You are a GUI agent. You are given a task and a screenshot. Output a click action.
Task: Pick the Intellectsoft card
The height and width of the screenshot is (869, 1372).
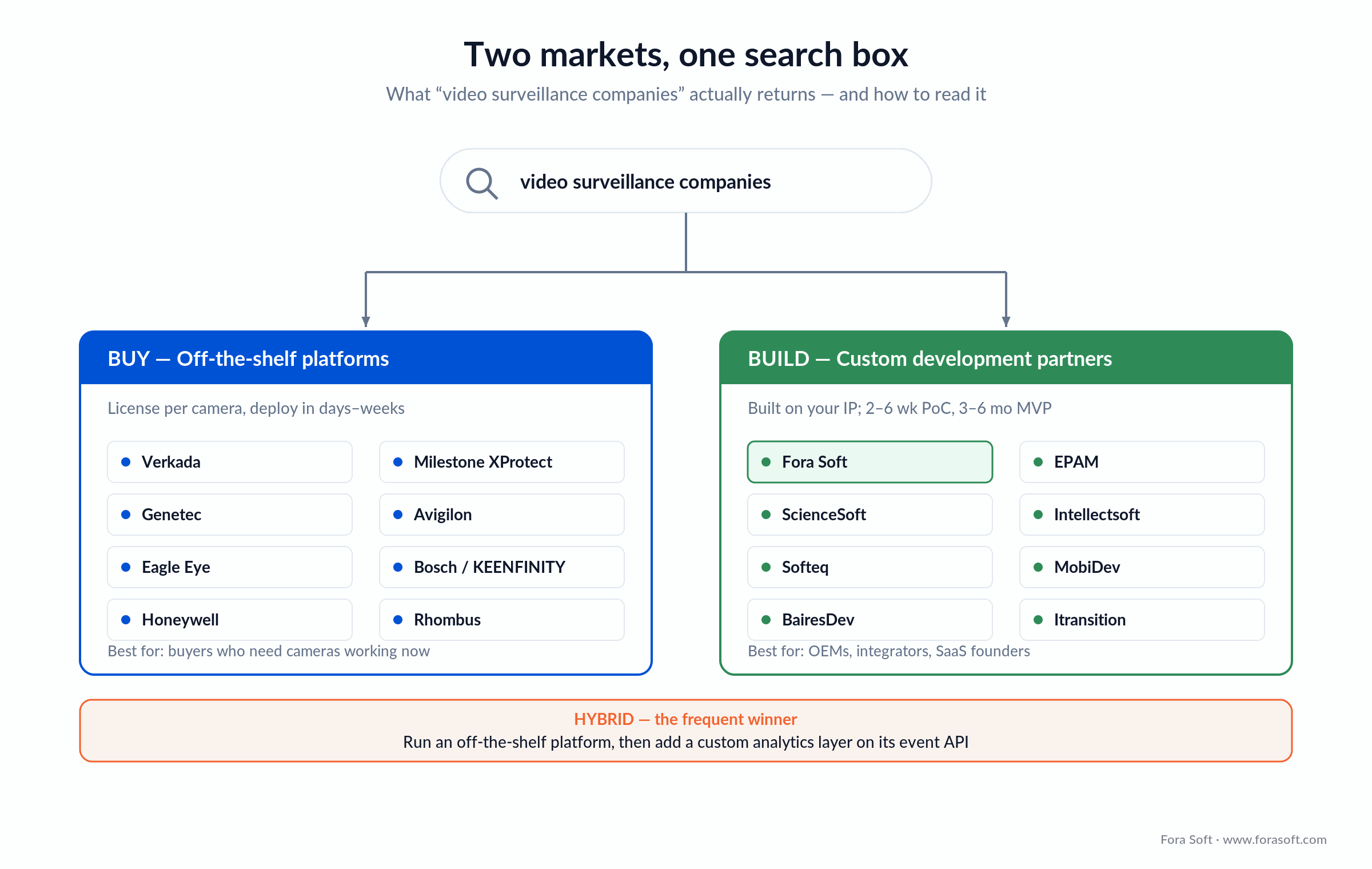coord(1142,515)
